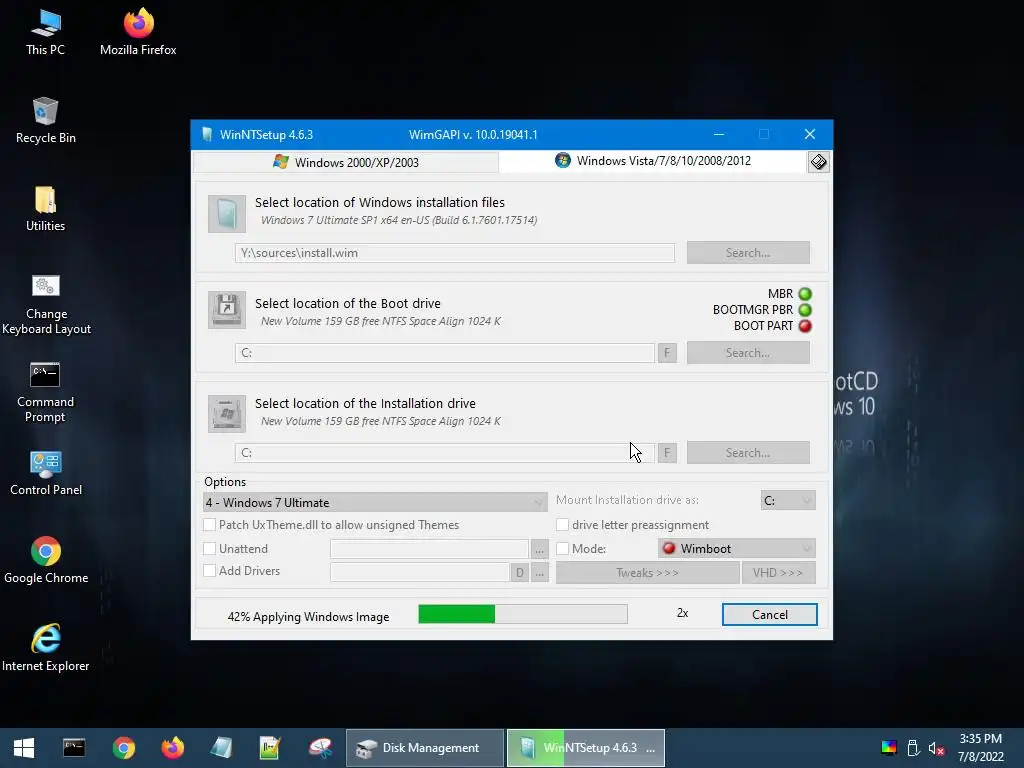This screenshot has width=1024, height=768.
Task: Toggle the Unattend checkbox
Action: tap(210, 549)
